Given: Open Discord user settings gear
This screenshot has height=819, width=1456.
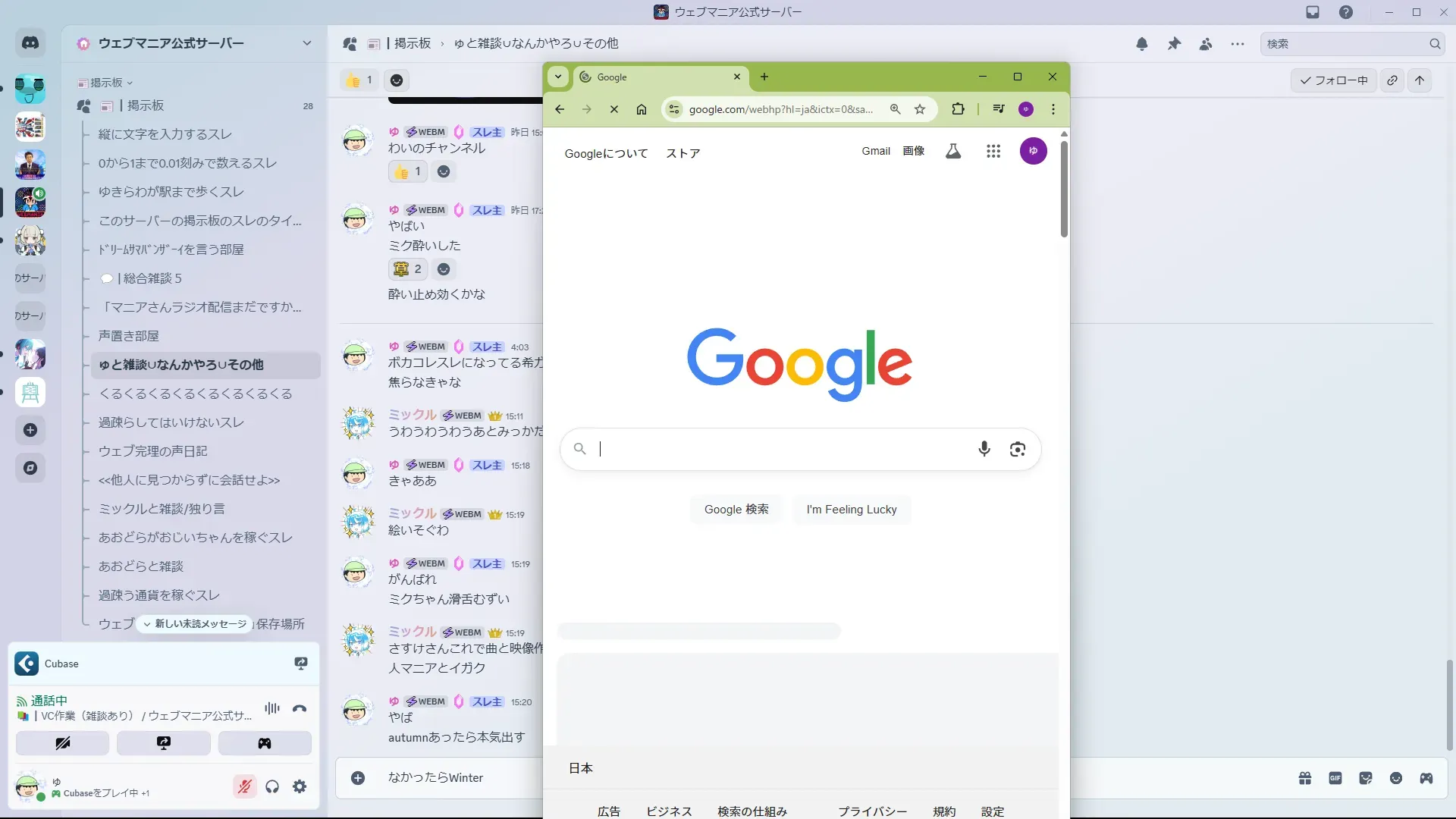Looking at the screenshot, I should (300, 786).
